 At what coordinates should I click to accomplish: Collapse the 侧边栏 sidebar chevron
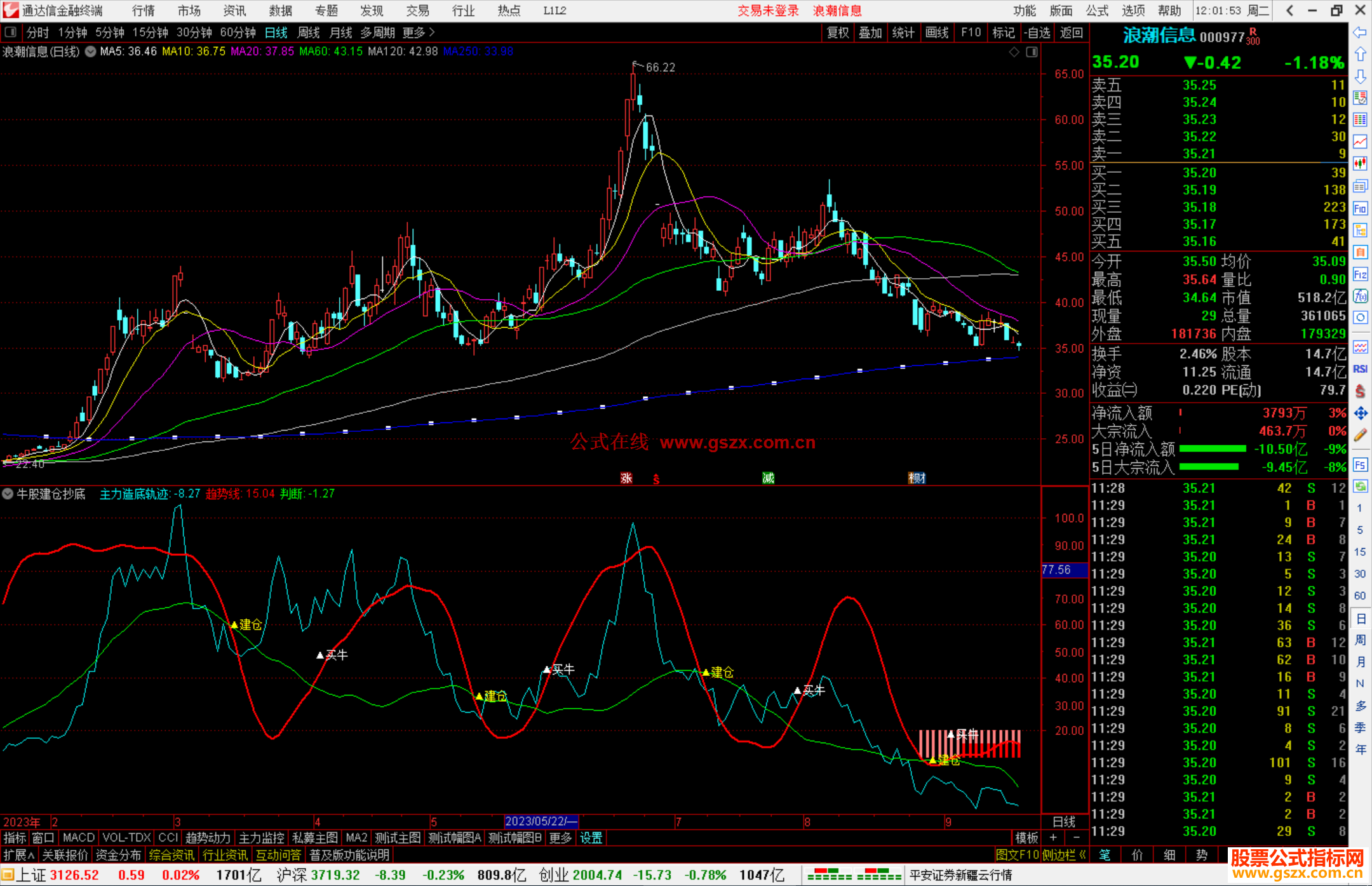[1082, 855]
